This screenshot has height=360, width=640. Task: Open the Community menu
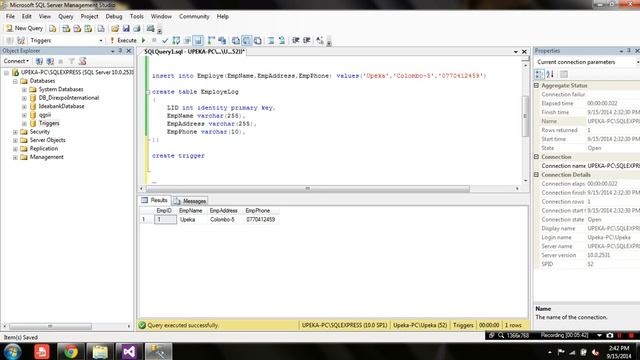click(x=194, y=16)
